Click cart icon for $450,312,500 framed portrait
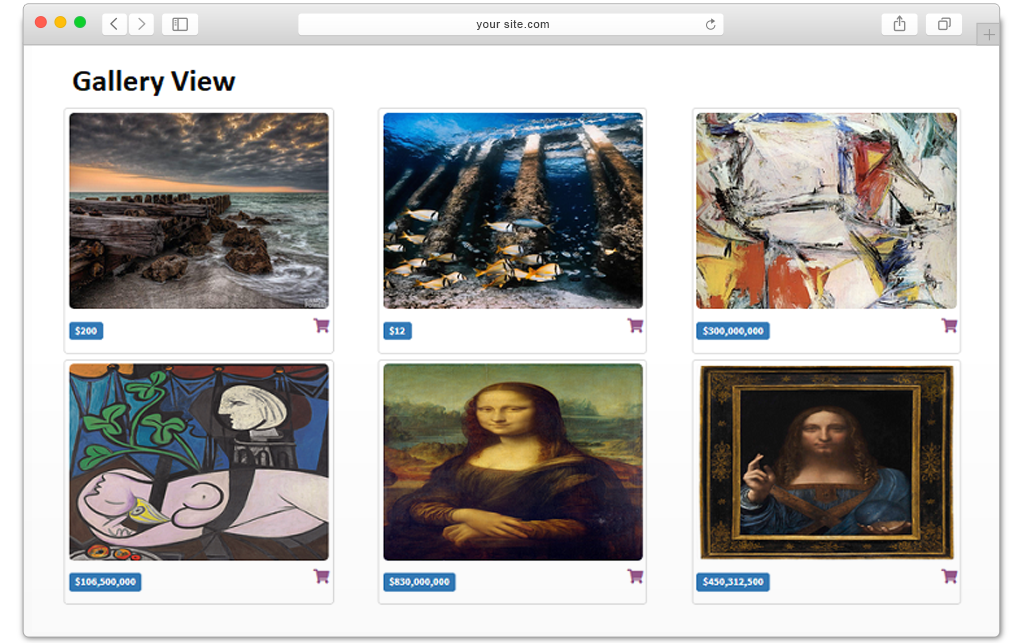1024x643 pixels. 950,576
